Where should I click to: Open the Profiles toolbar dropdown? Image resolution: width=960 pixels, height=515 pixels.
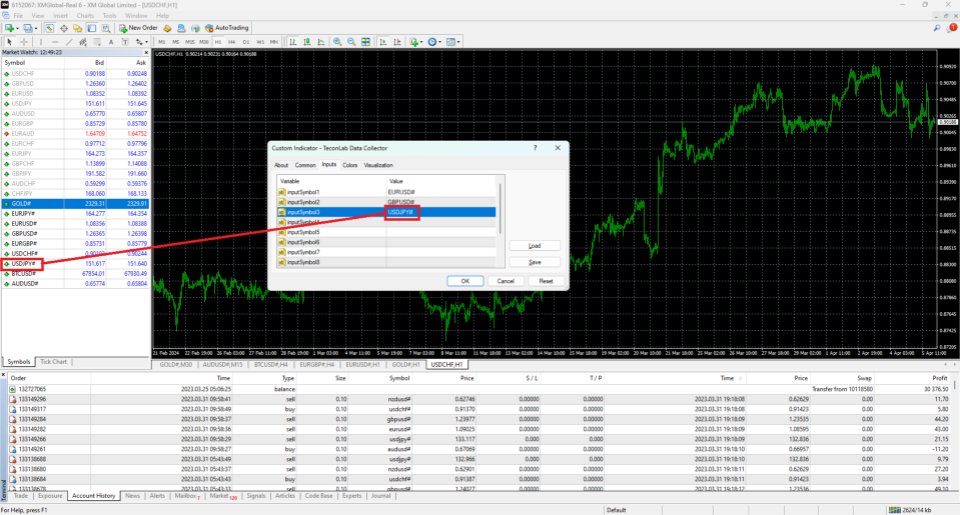coord(29,28)
